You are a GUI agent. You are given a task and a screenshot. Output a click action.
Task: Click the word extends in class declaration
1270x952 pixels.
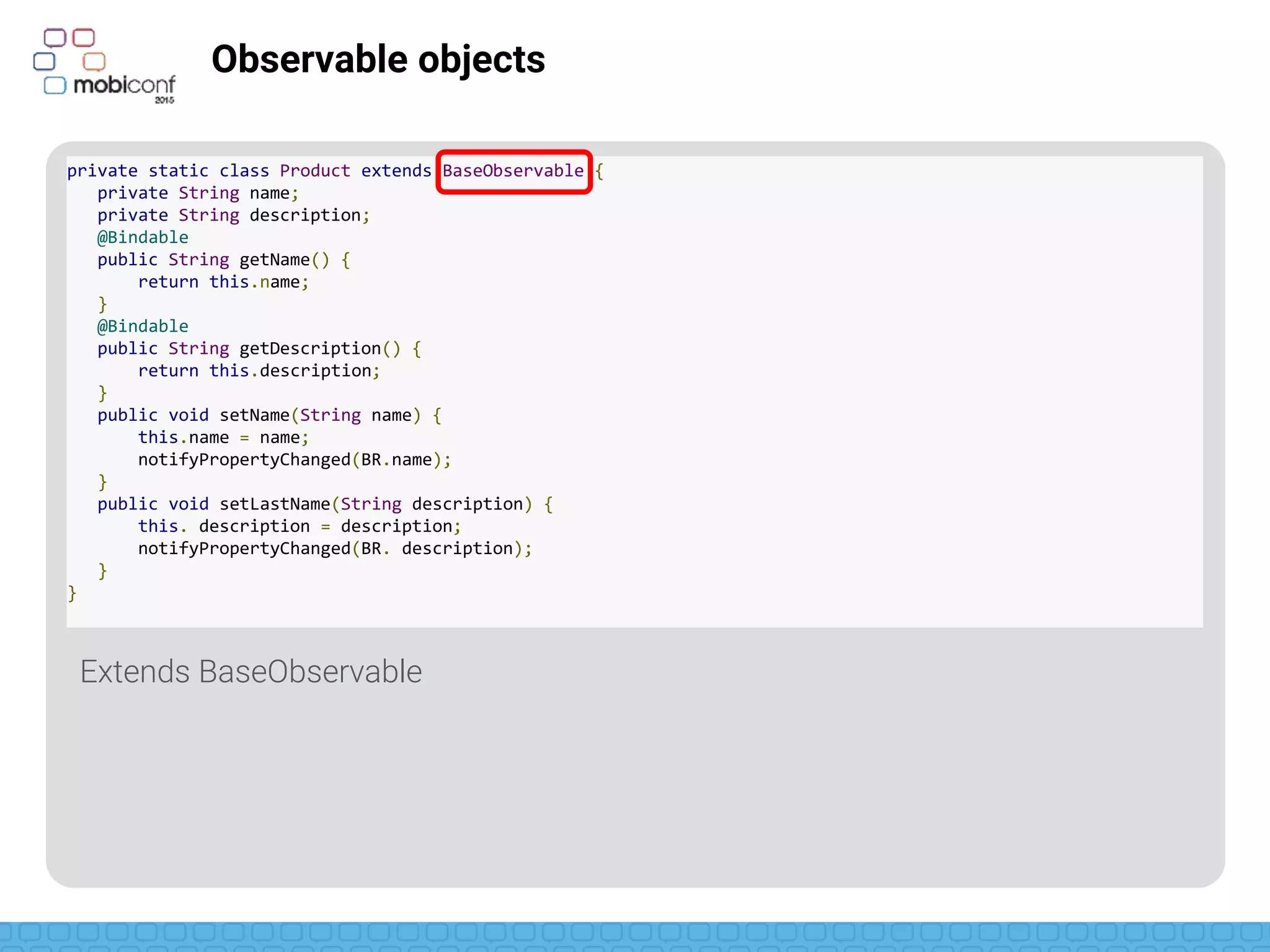tap(396, 171)
